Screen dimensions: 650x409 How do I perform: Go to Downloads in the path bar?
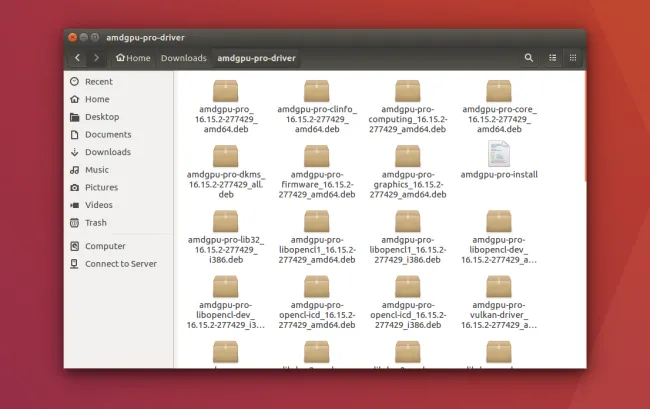[x=185, y=58]
